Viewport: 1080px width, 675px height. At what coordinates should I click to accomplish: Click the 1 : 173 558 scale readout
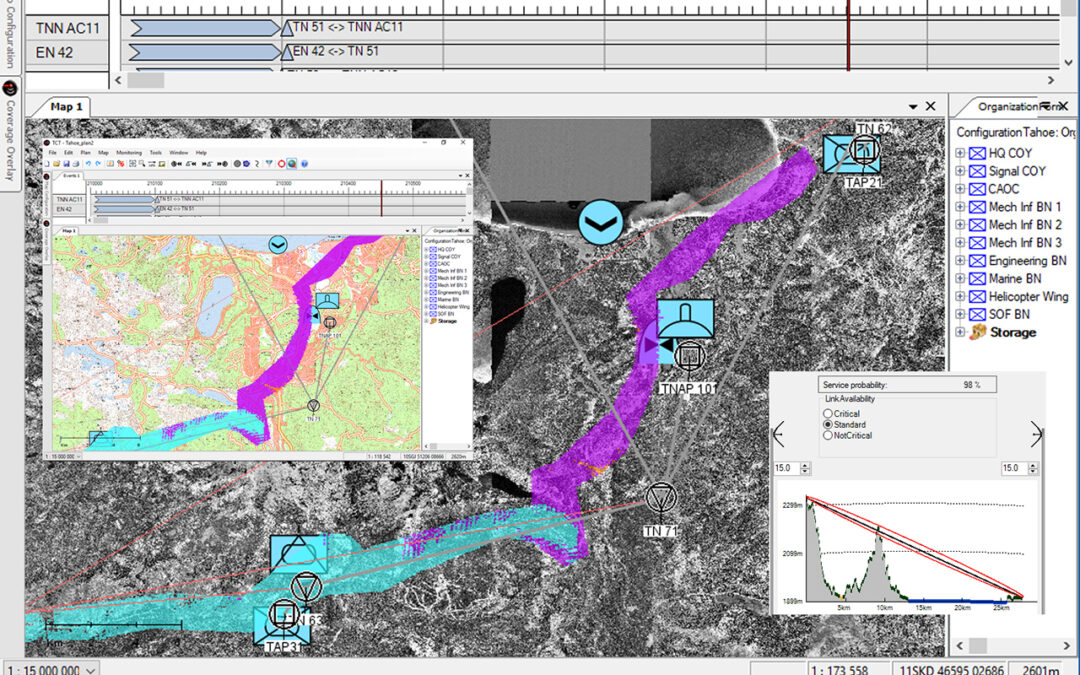[x=840, y=669]
